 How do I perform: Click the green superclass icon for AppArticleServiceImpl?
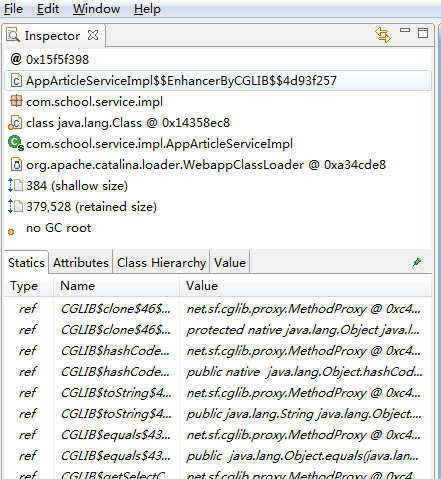16,143
